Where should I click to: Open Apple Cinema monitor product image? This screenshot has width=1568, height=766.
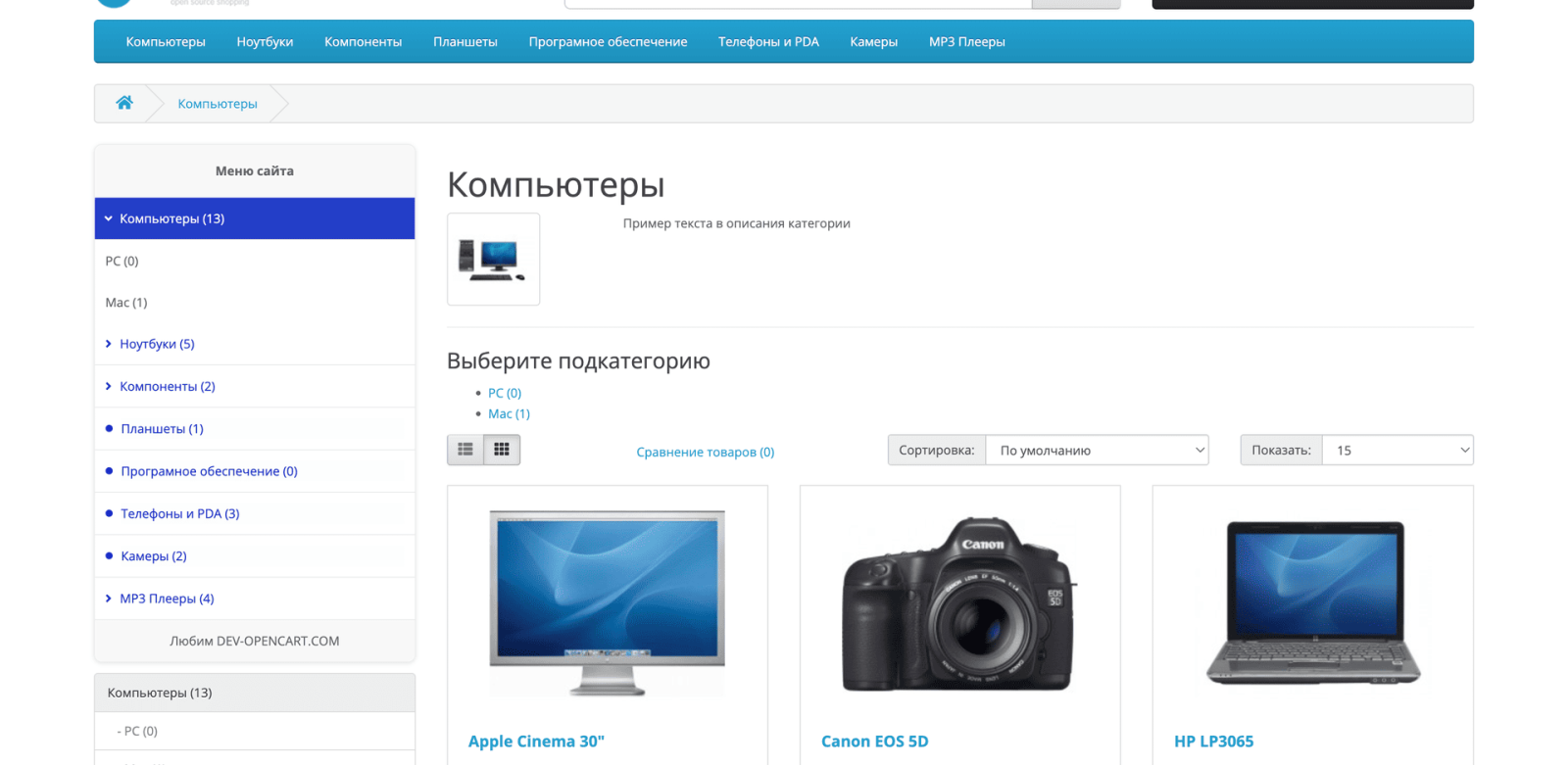tap(608, 602)
